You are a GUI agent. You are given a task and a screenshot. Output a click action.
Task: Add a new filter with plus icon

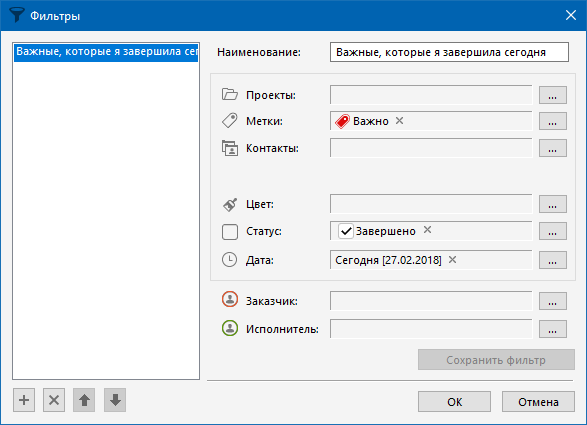point(24,400)
